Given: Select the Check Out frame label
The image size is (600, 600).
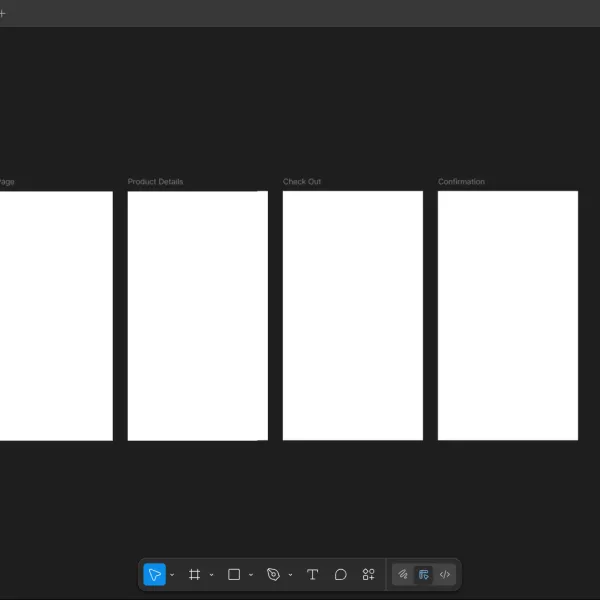Looking at the screenshot, I should pos(302,181).
